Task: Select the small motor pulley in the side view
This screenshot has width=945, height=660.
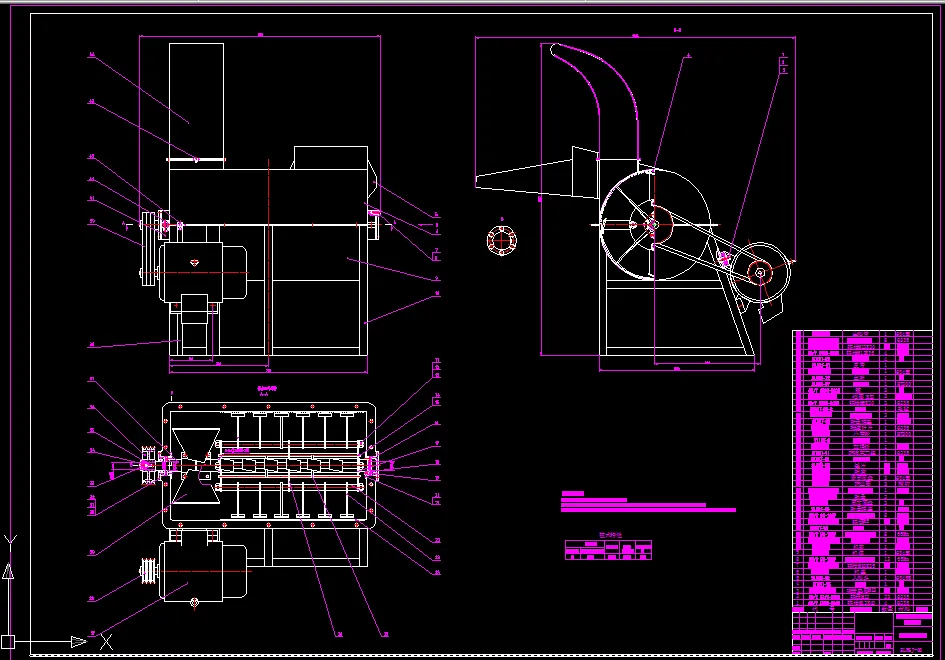Action: click(759, 272)
